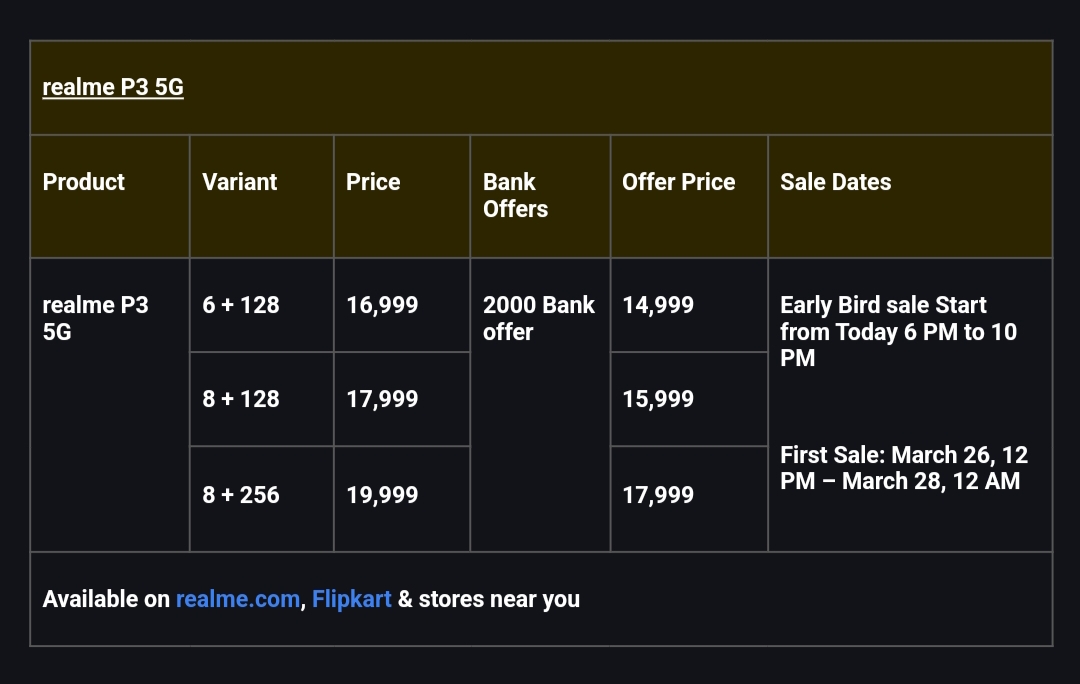Click the Offer Price column header

678,182
